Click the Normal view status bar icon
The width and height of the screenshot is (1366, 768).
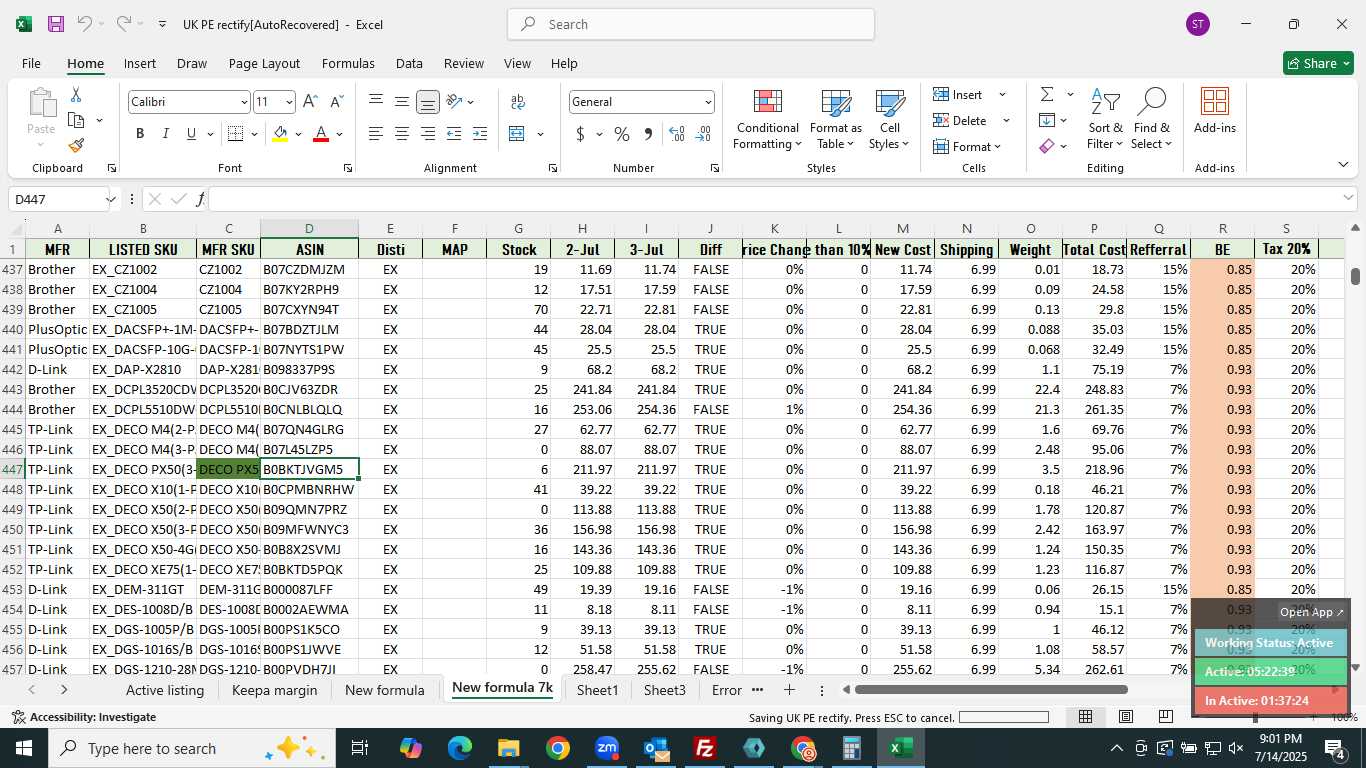coord(1085,717)
